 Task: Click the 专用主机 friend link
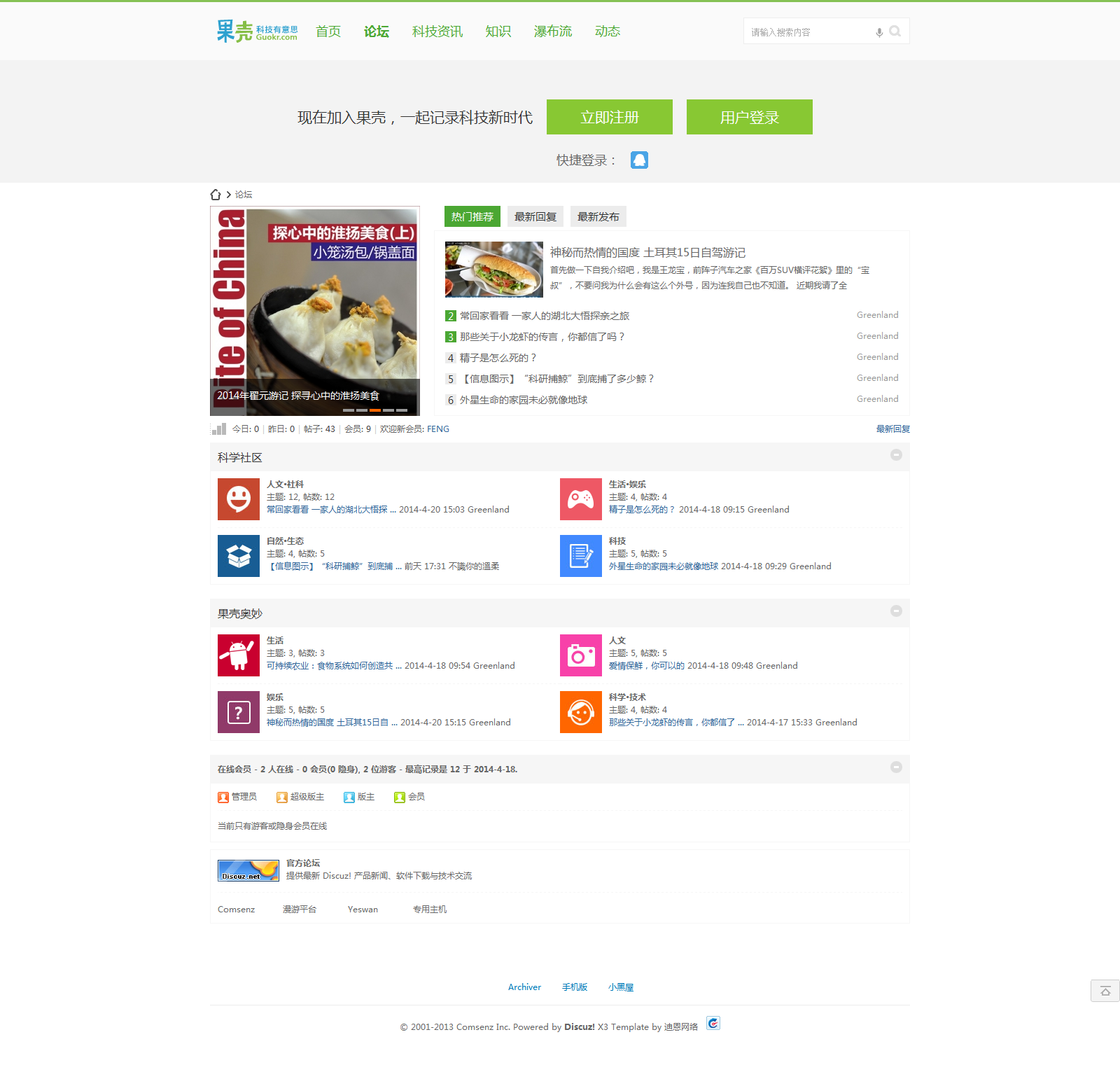pyautogui.click(x=430, y=910)
